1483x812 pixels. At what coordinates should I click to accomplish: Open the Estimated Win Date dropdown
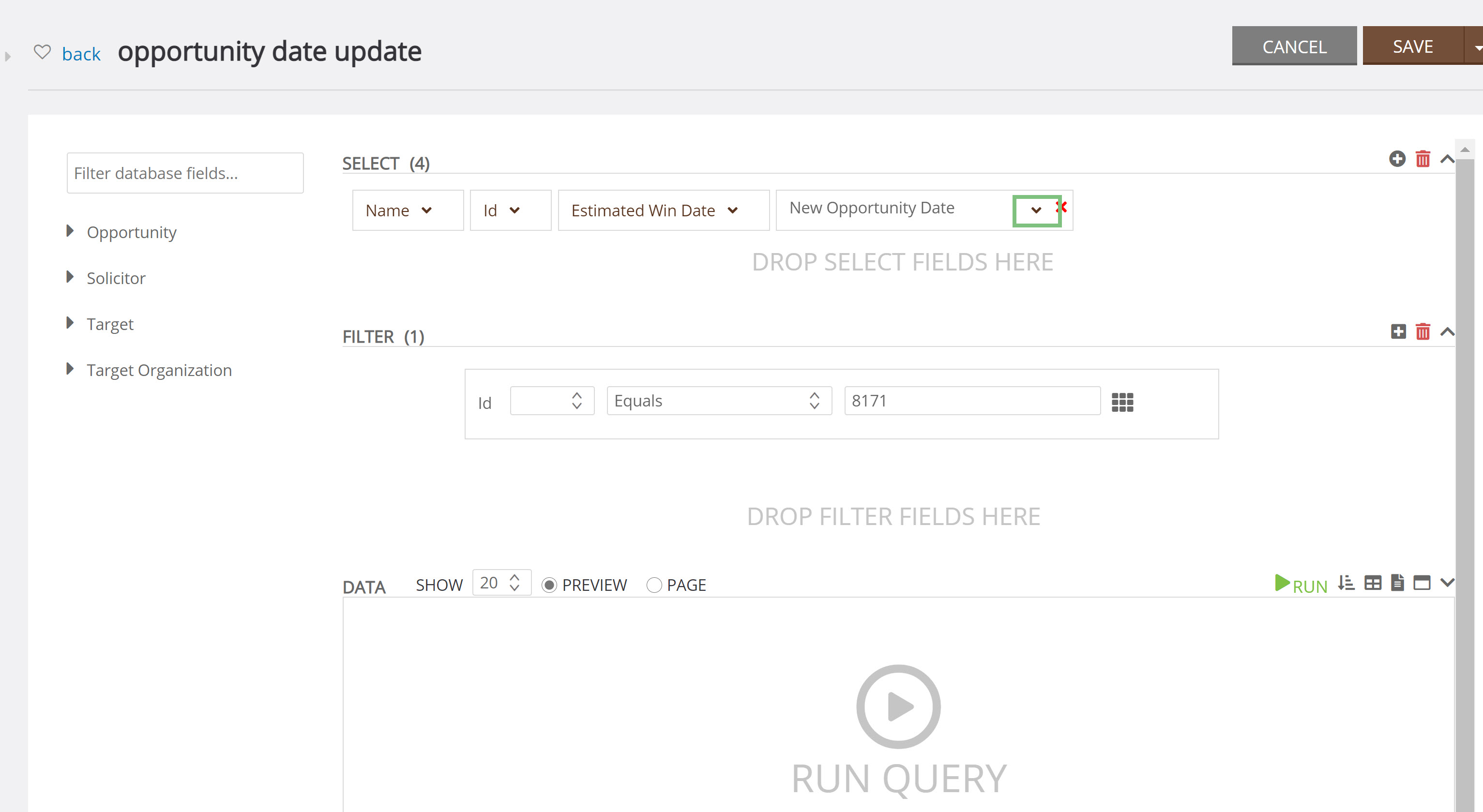(733, 210)
